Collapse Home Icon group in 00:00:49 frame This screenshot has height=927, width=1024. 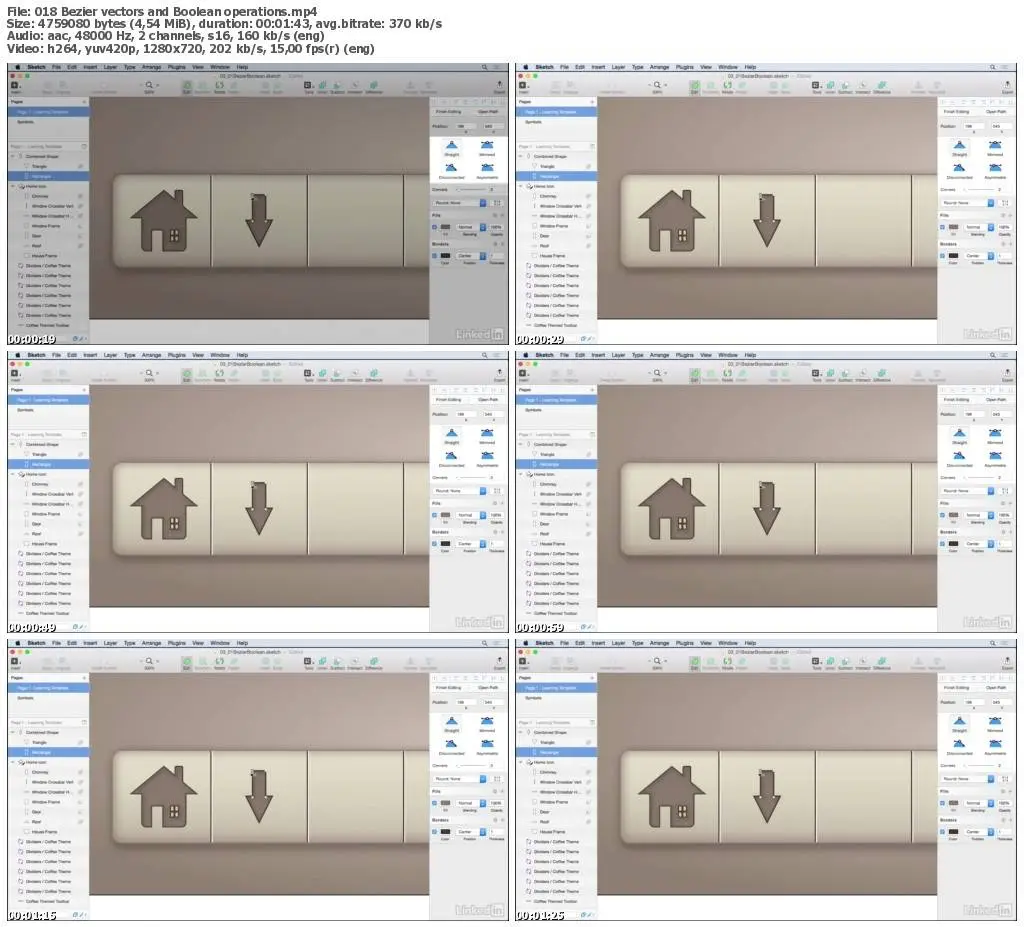12,474
